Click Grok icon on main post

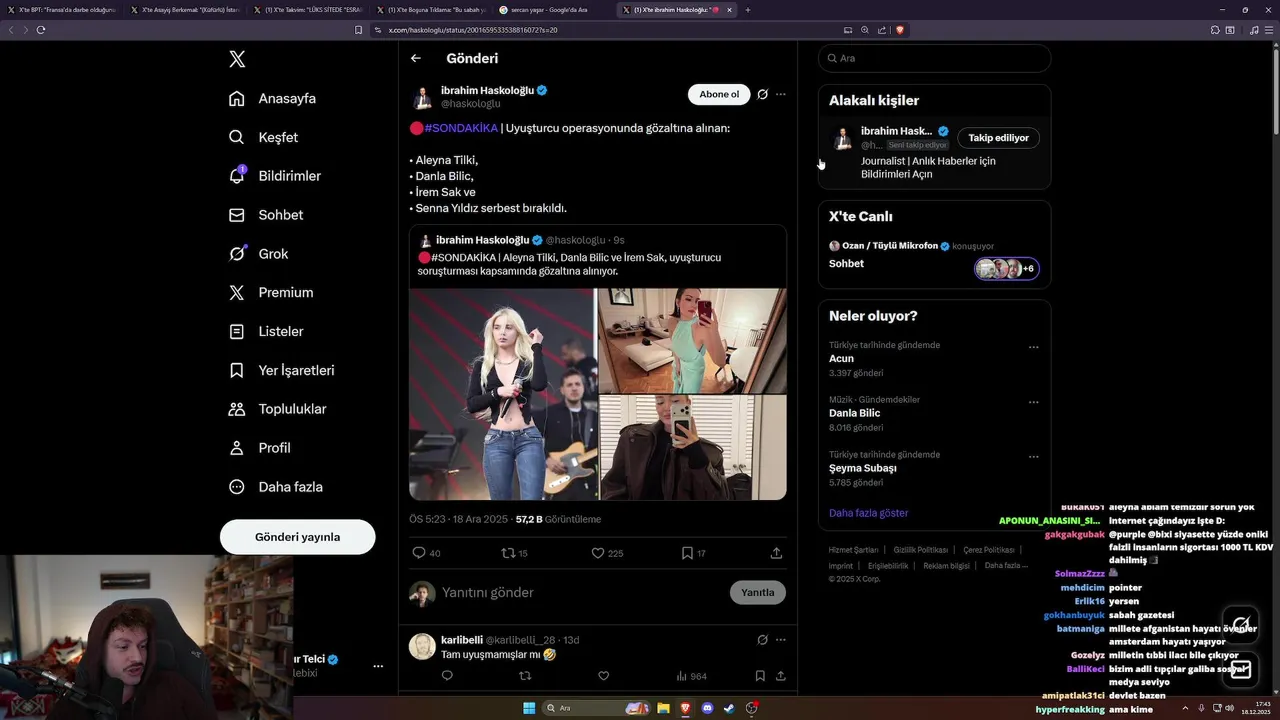pos(763,94)
